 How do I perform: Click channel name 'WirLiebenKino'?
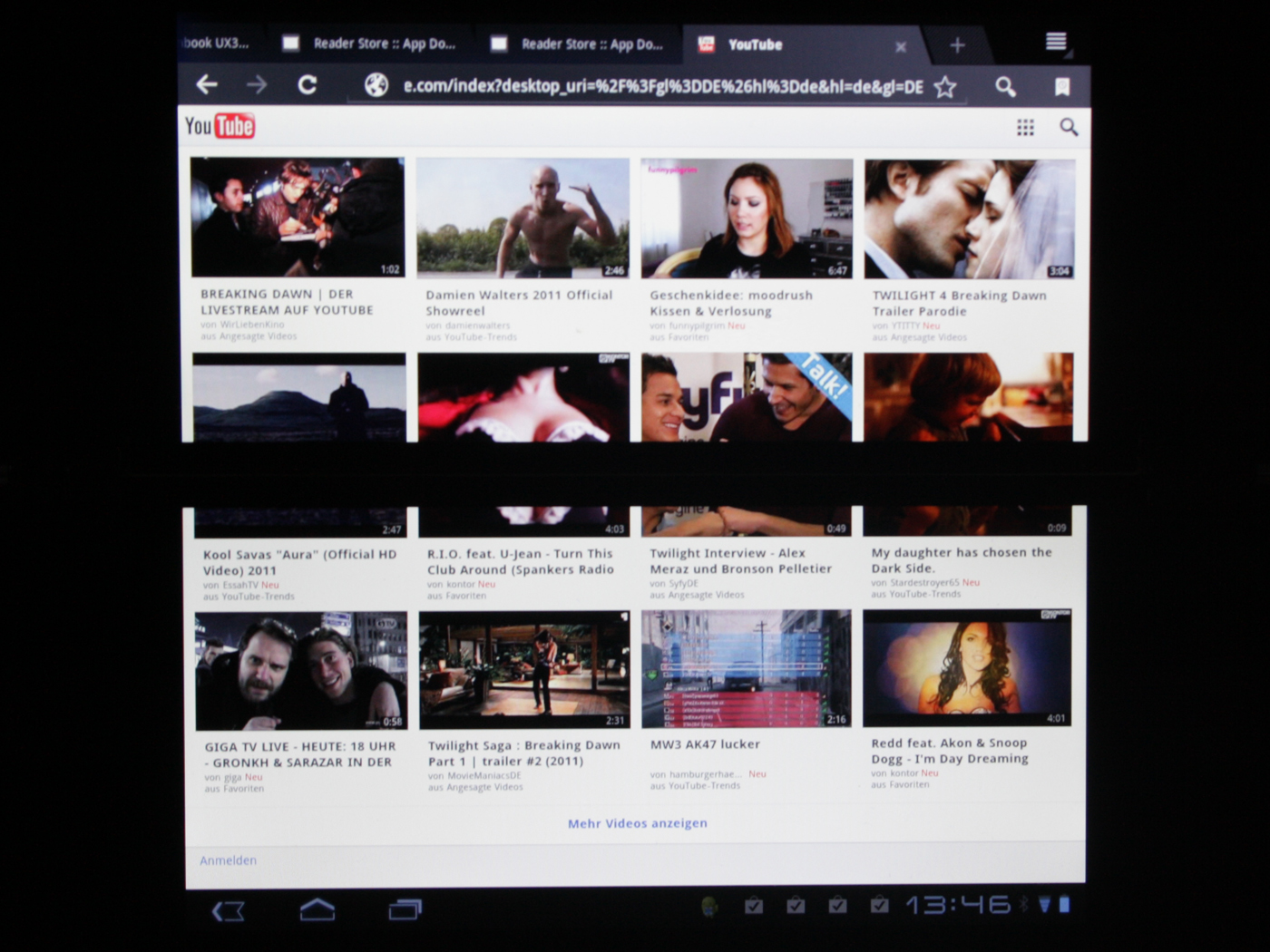(x=251, y=324)
